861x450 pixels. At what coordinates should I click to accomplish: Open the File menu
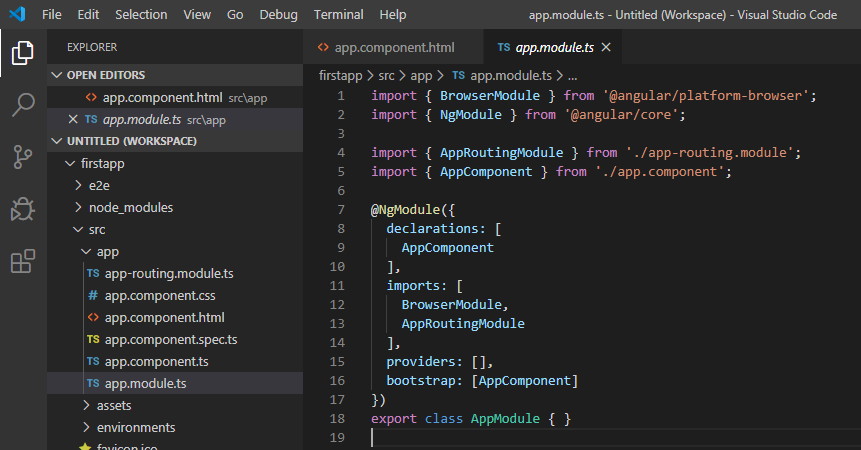[52, 15]
